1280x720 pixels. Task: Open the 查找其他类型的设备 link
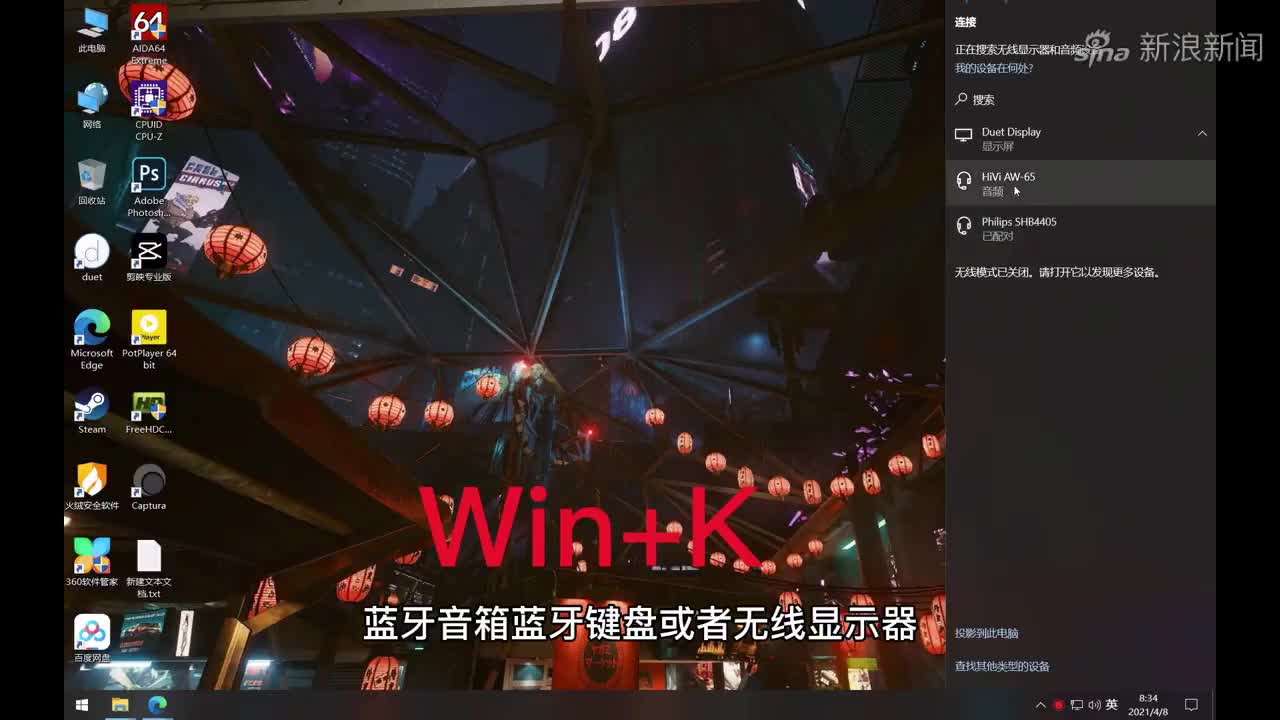pyautogui.click(x=1002, y=666)
